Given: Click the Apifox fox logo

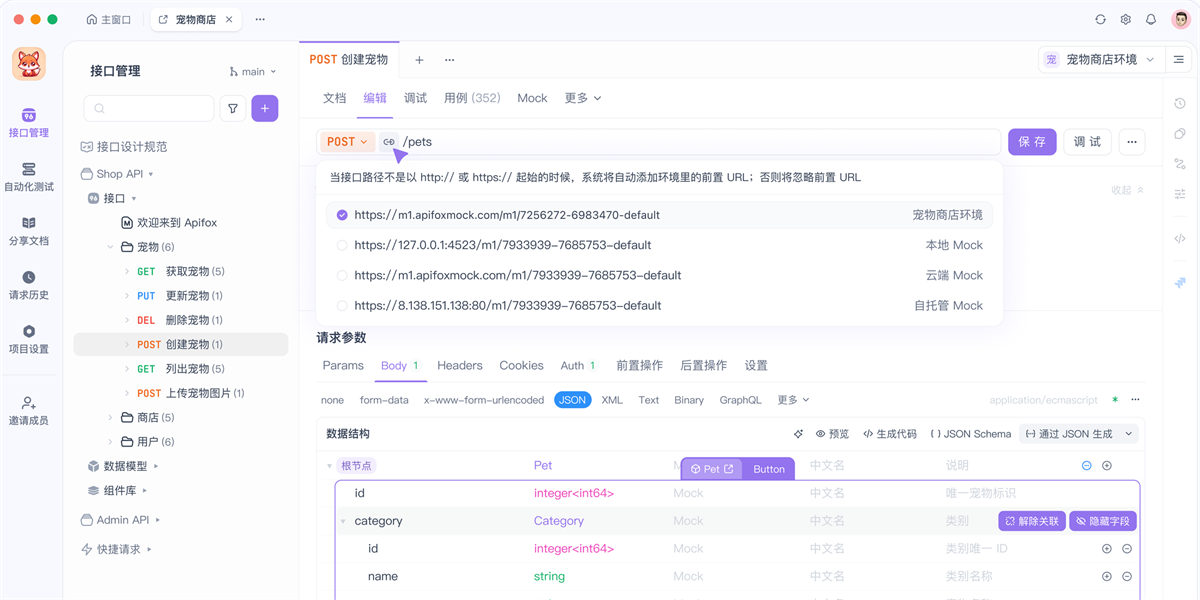Looking at the screenshot, I should [29, 64].
